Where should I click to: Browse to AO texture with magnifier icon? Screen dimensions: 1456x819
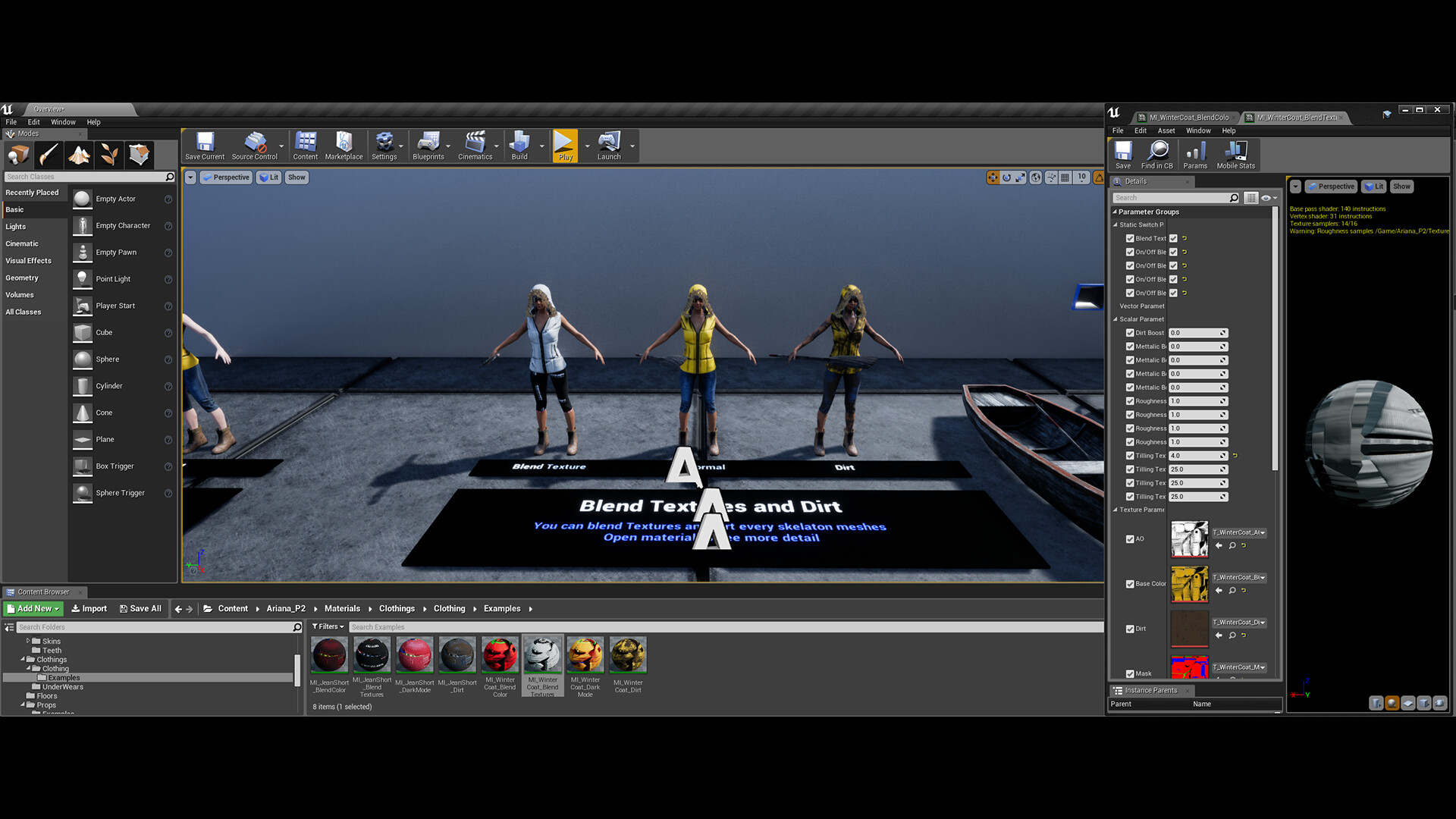tap(1232, 546)
